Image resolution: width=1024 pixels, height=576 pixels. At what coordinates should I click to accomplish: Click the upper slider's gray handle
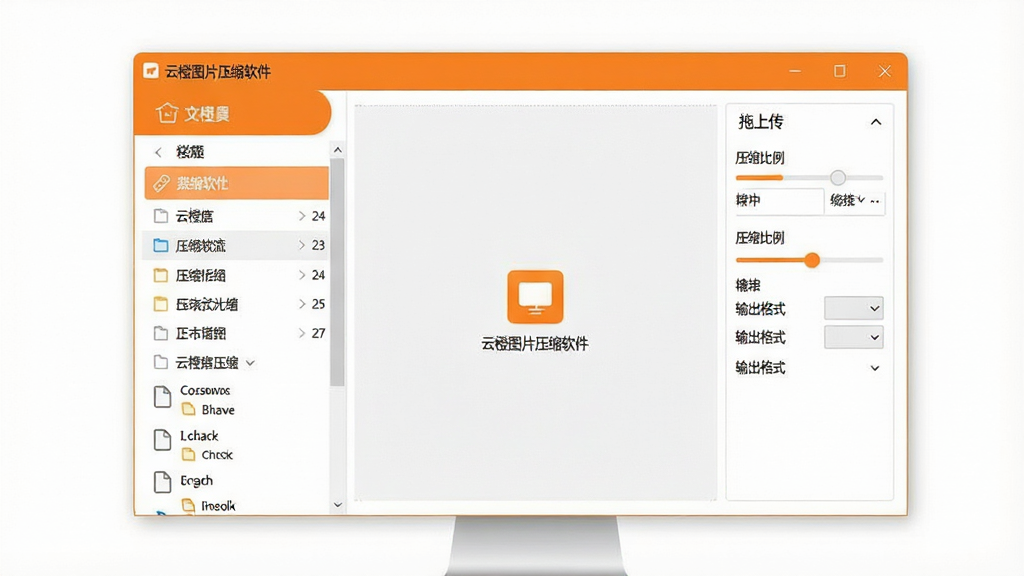pos(838,178)
